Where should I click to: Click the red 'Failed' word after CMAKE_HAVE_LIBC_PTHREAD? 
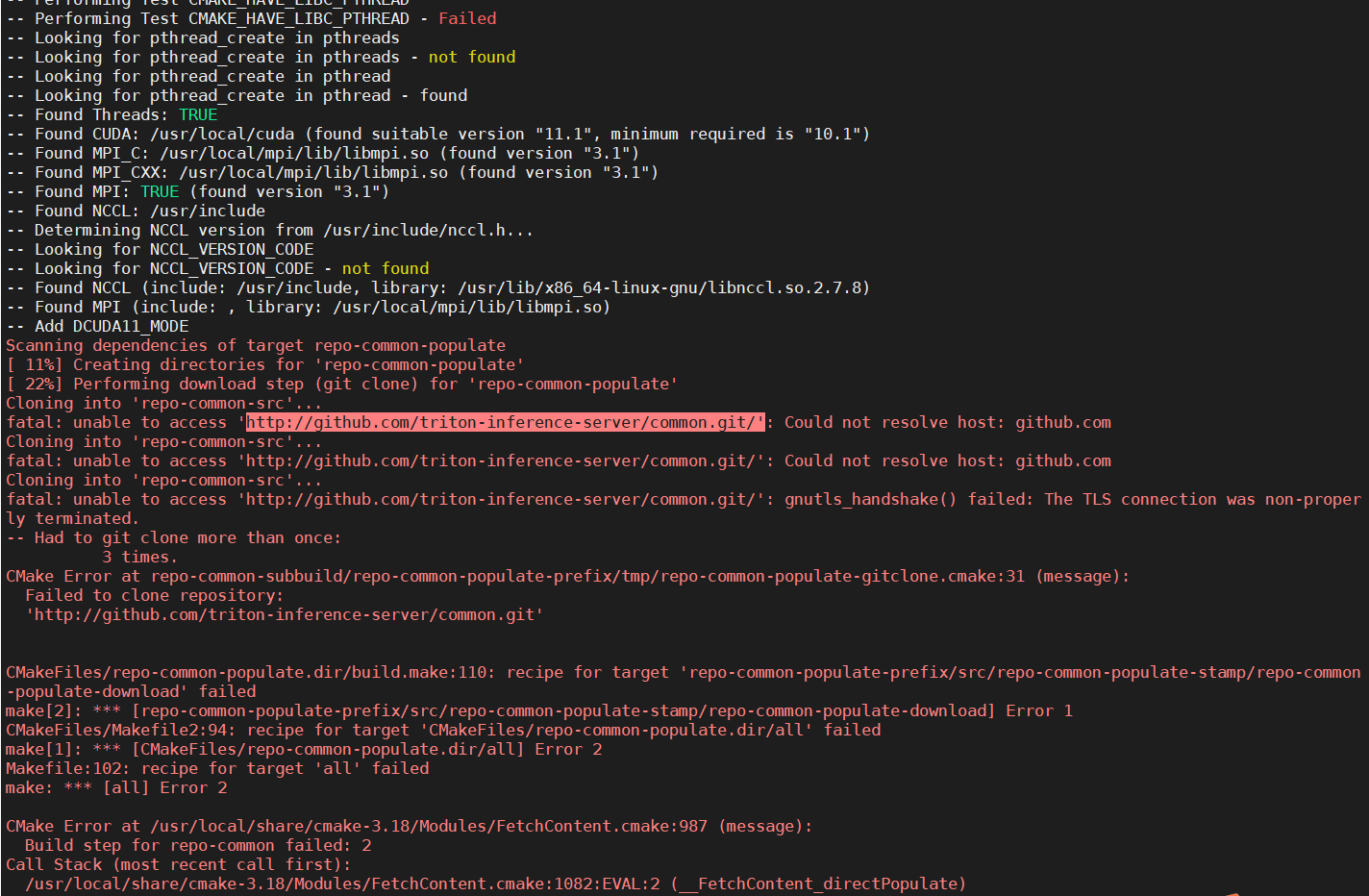(467, 18)
